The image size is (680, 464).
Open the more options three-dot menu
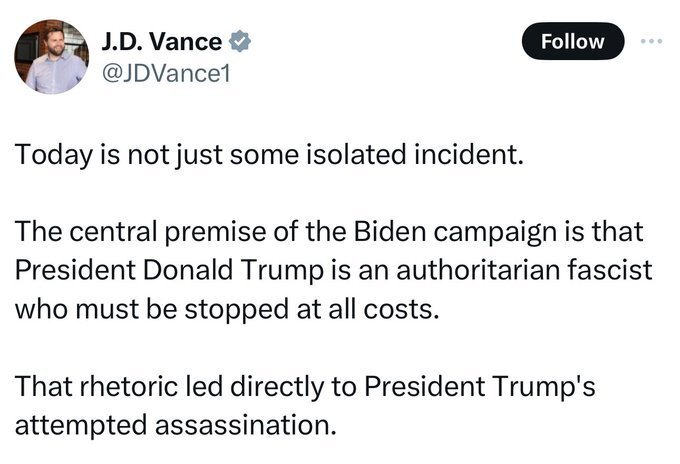coord(651,41)
